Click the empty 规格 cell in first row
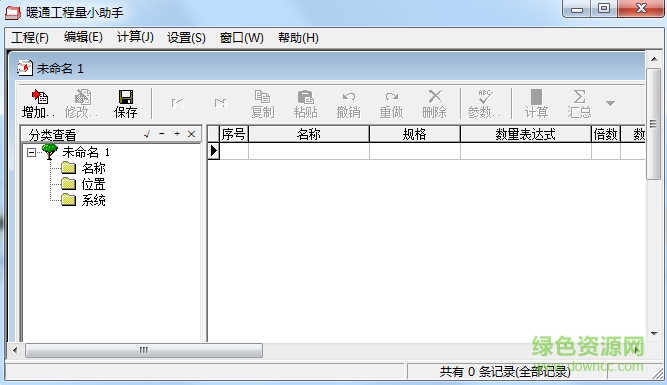 [x=415, y=151]
